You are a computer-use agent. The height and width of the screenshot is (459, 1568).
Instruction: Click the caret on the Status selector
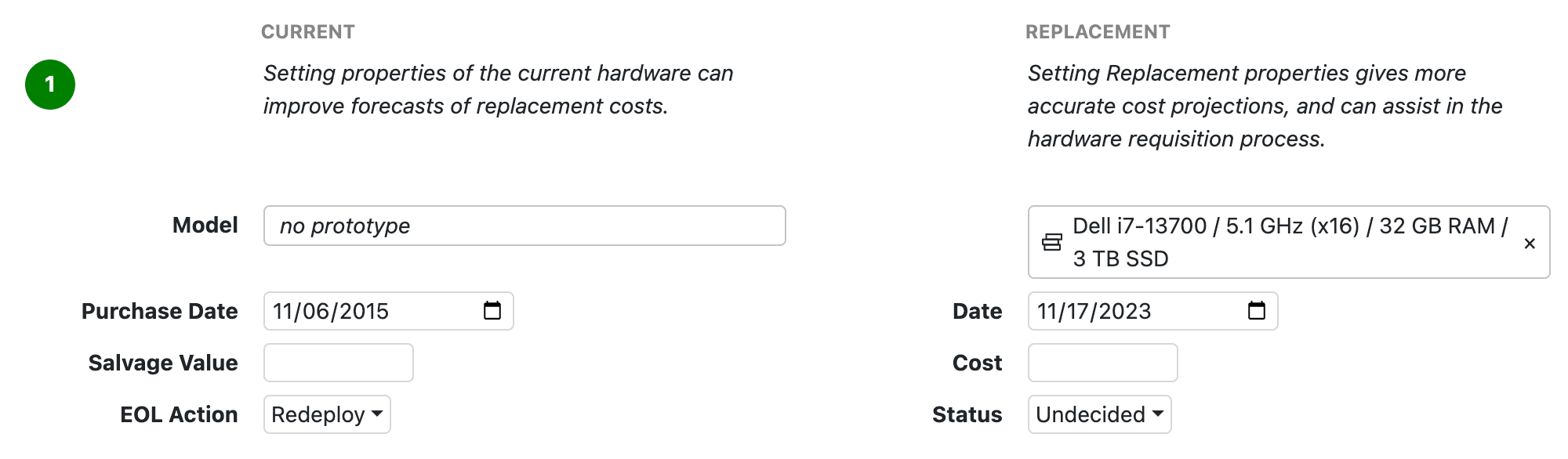pos(1156,414)
